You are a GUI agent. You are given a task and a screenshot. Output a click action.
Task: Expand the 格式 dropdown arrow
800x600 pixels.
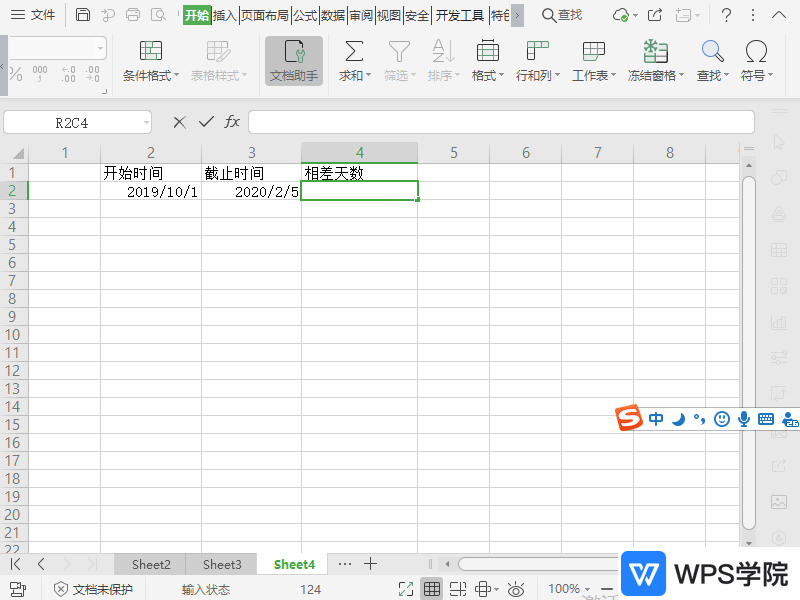pos(502,76)
